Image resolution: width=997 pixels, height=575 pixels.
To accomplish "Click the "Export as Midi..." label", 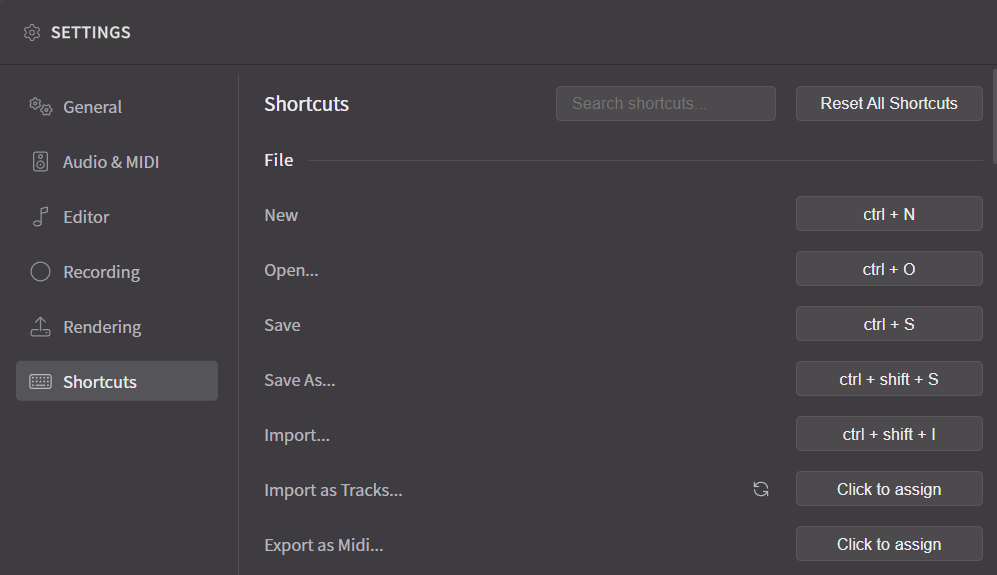I will coord(324,545).
